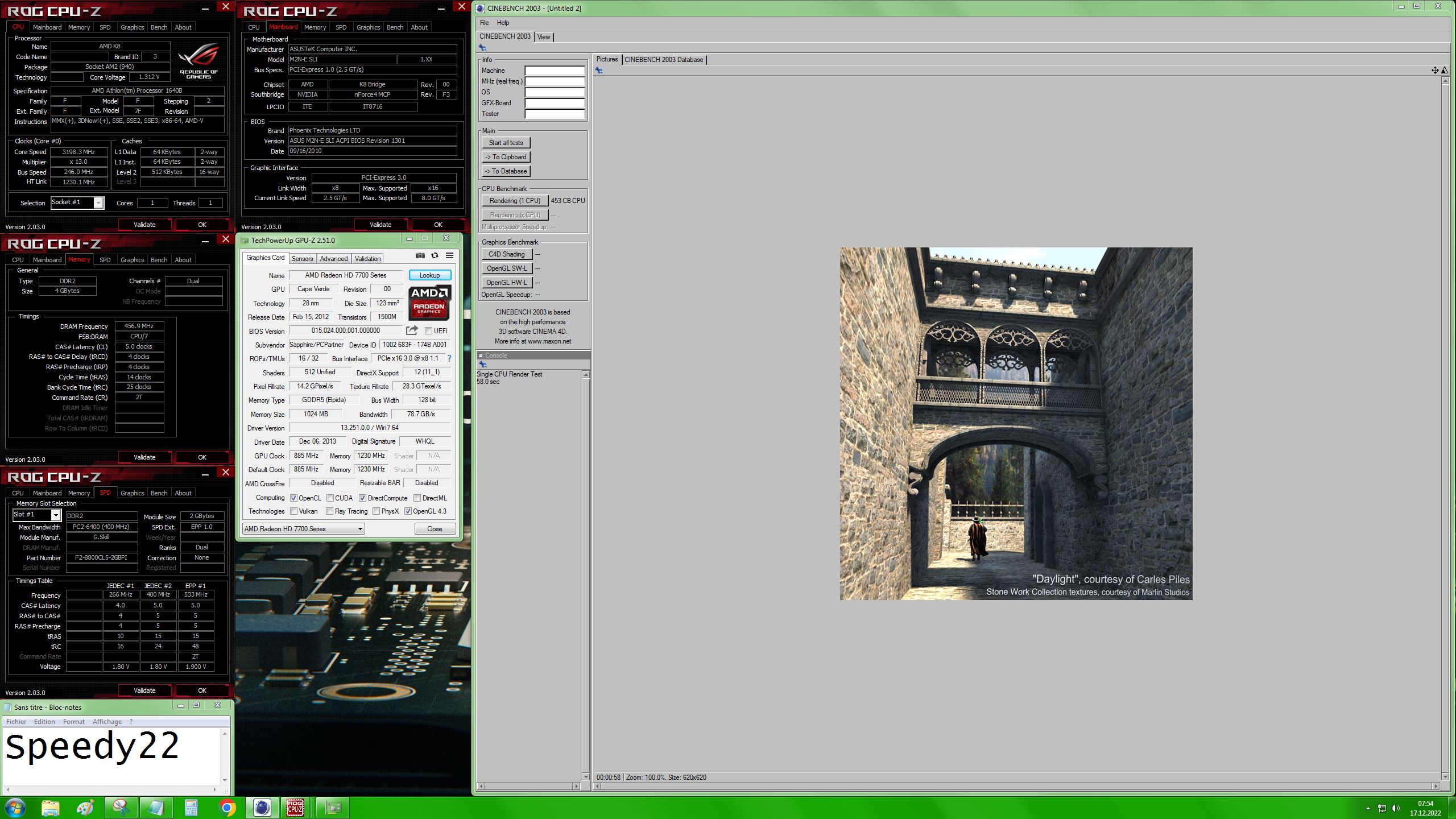
Task: Click the -> To Clipboard button
Action: coord(506,157)
